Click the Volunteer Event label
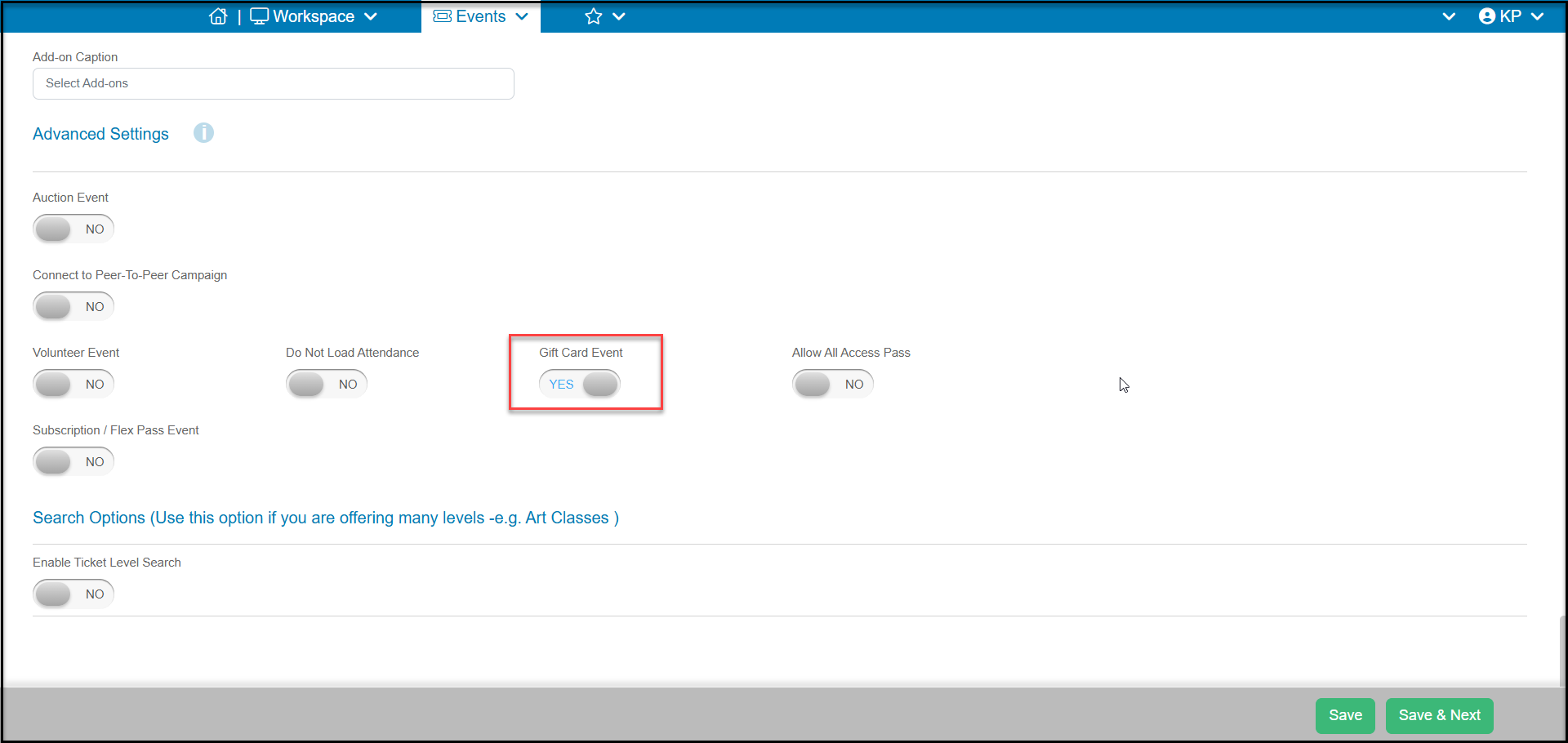 76,353
